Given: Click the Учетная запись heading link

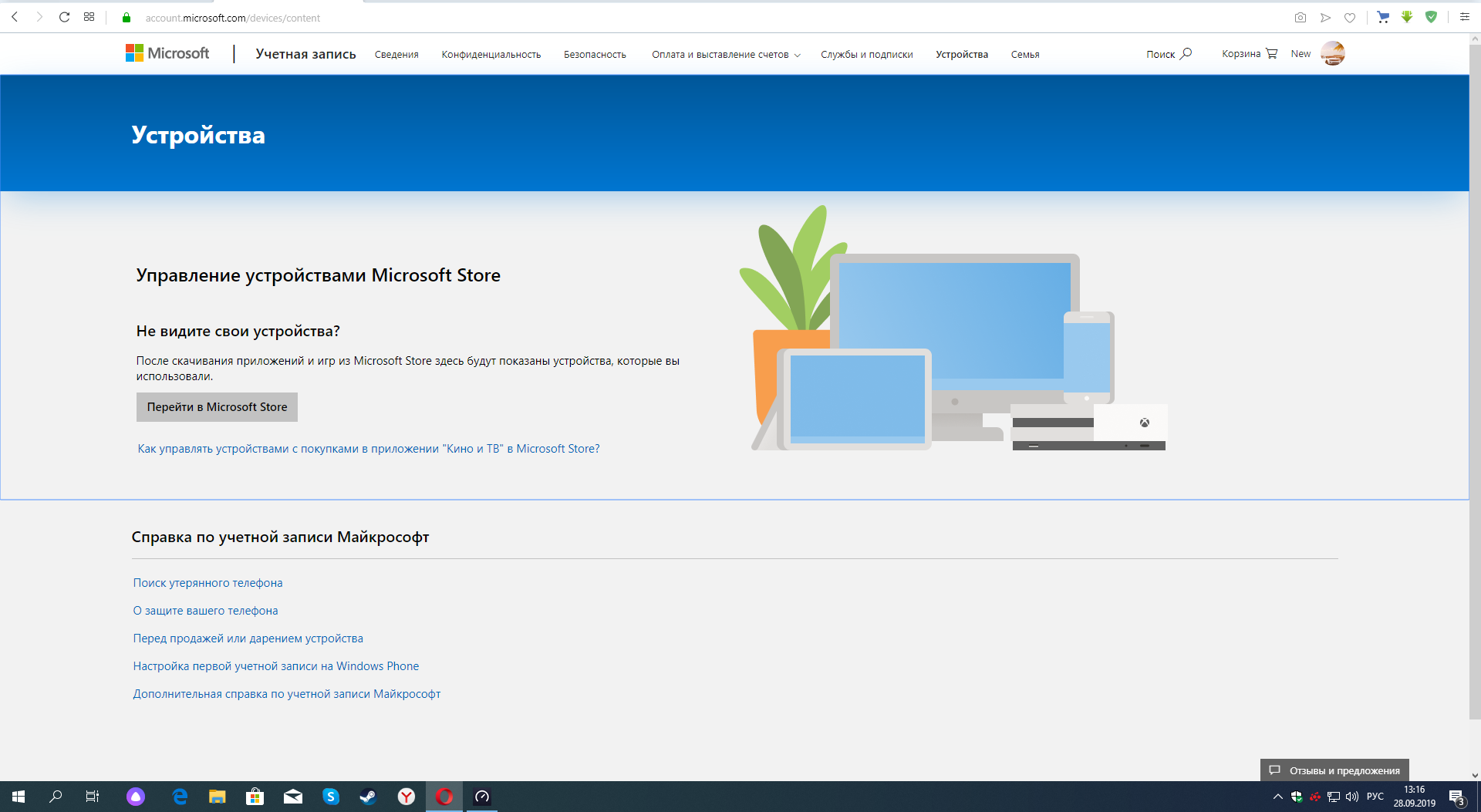Looking at the screenshot, I should pyautogui.click(x=305, y=54).
